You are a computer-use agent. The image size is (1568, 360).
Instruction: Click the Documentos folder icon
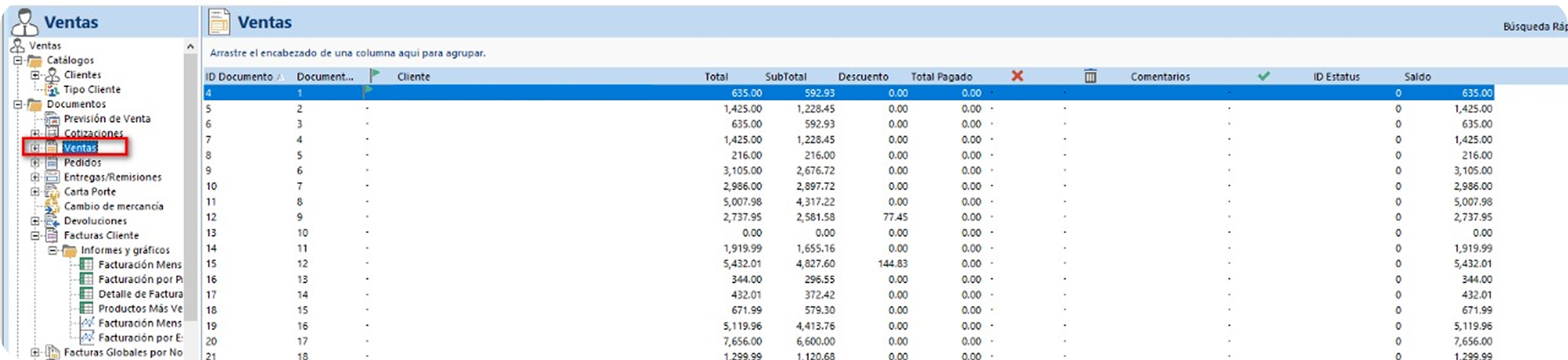[x=34, y=105]
